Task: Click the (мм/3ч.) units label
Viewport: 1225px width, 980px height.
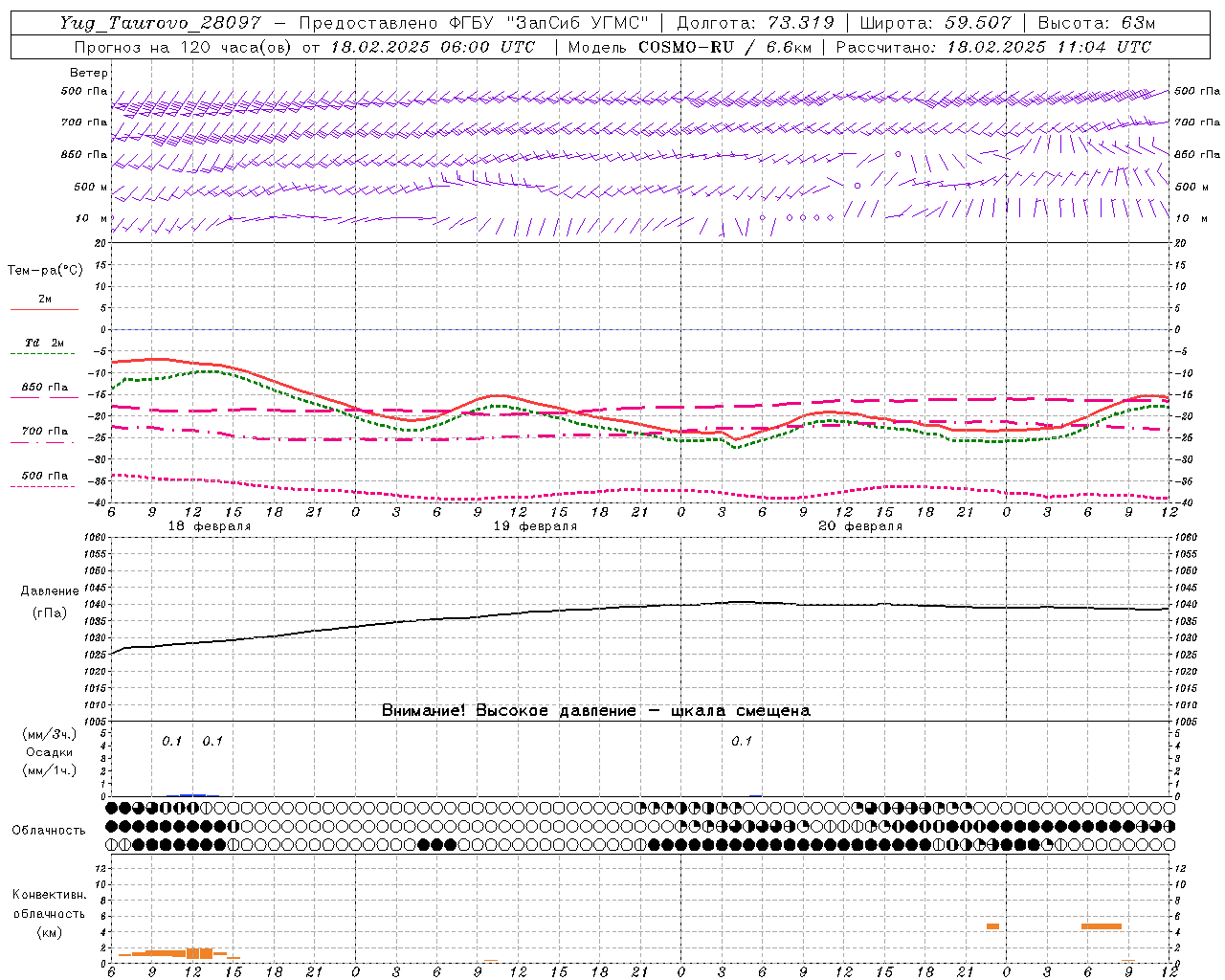Action: (49, 734)
